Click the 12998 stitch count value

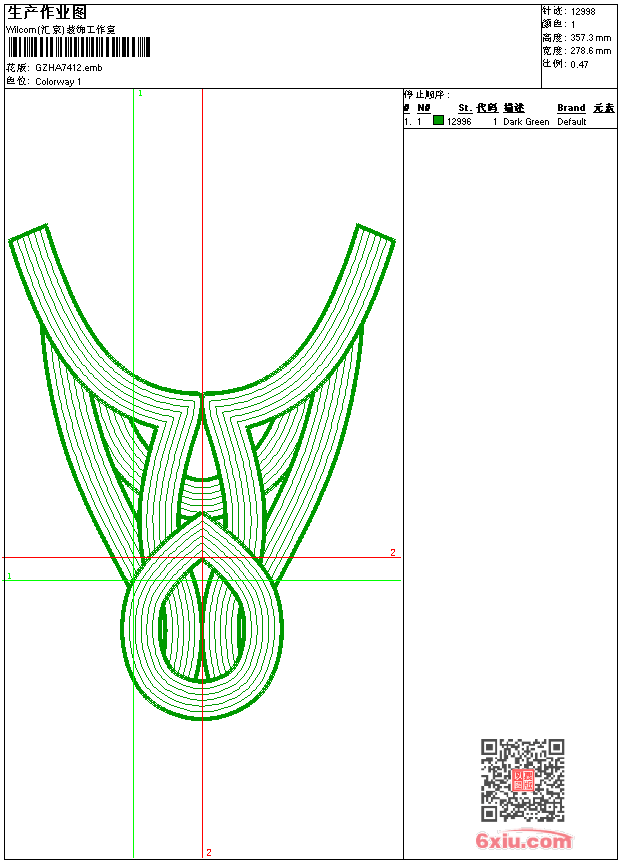pos(583,12)
